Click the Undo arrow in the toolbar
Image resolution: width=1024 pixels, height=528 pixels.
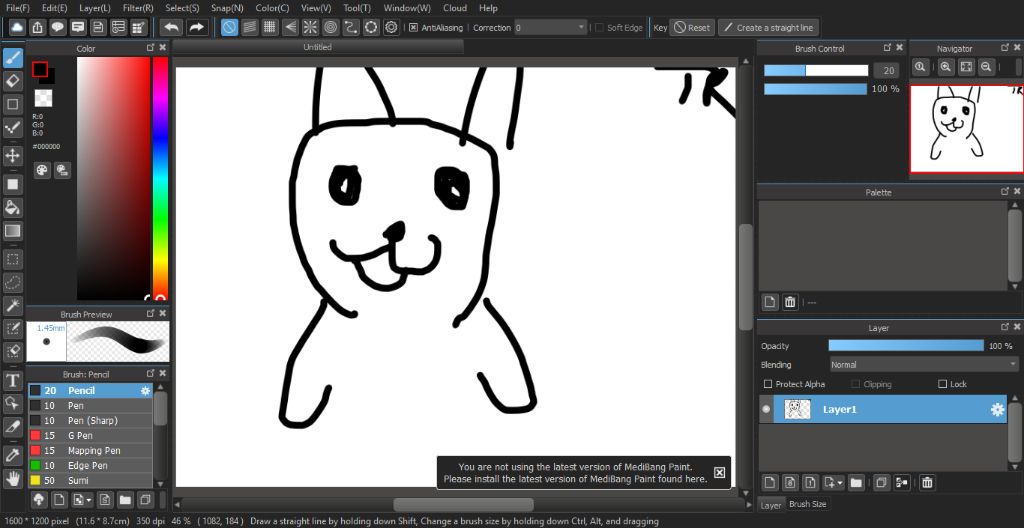point(172,27)
